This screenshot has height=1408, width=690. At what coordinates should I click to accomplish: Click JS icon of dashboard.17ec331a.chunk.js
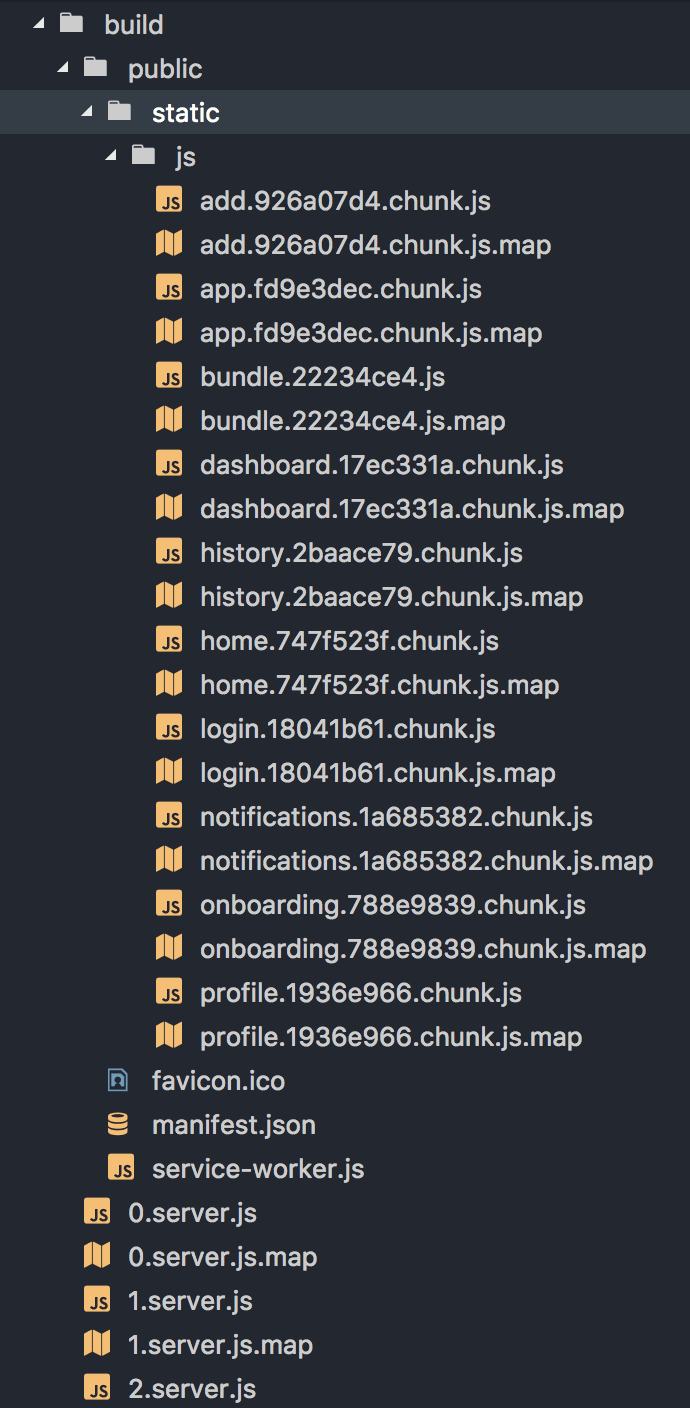[x=169, y=465]
